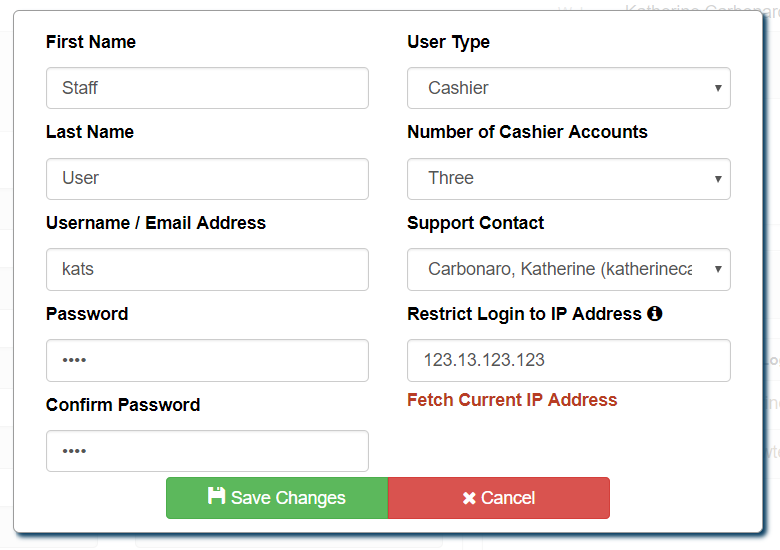
Task: Cancel editing the user
Action: pyautogui.click(x=499, y=498)
